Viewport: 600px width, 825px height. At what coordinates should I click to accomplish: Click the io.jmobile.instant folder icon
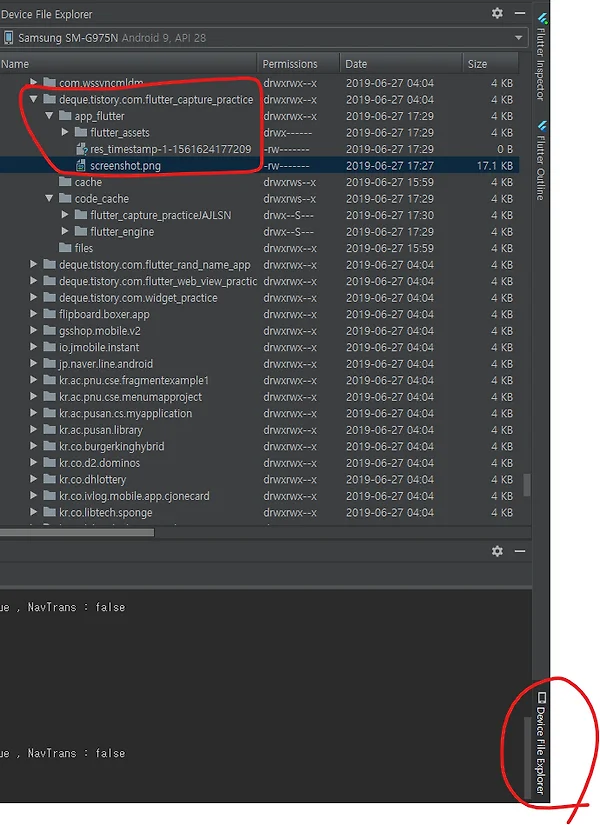49,347
